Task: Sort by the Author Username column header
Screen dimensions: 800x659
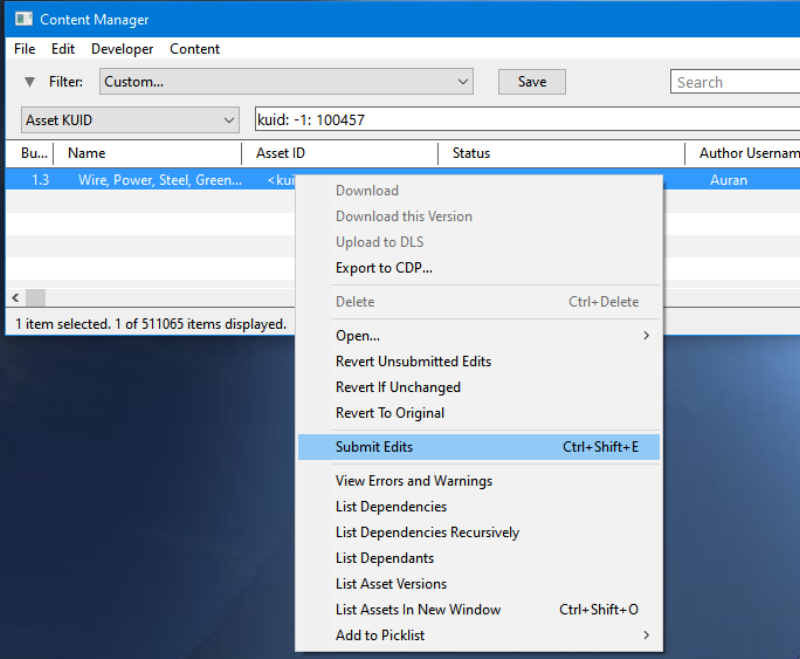Action: 742,153
